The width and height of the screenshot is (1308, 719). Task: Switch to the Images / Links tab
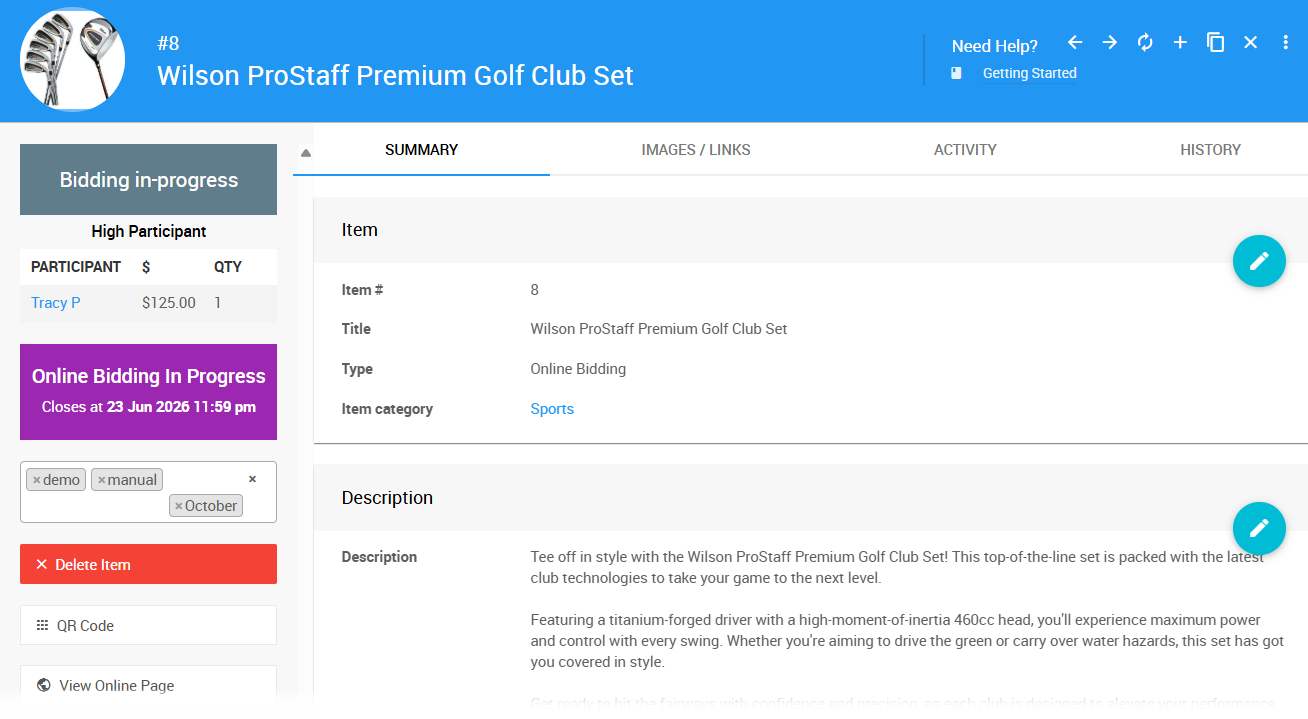click(696, 150)
